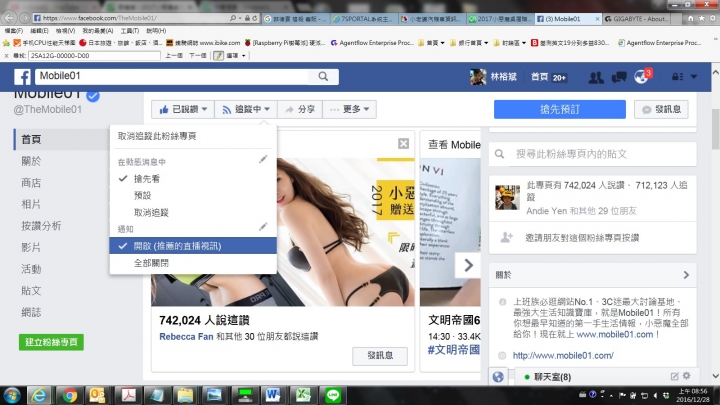
Task: Open account menu dropdown arrow
Action: click(694, 77)
